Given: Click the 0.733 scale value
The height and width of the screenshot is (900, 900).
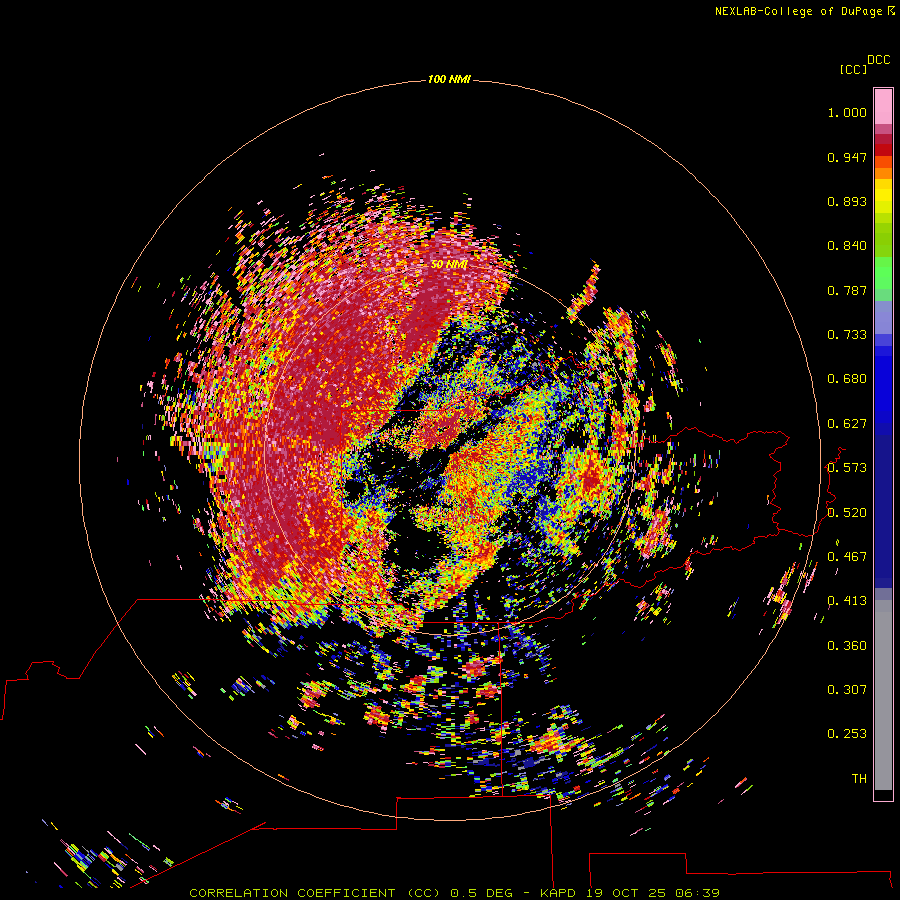Looking at the screenshot, I should click(x=847, y=335).
